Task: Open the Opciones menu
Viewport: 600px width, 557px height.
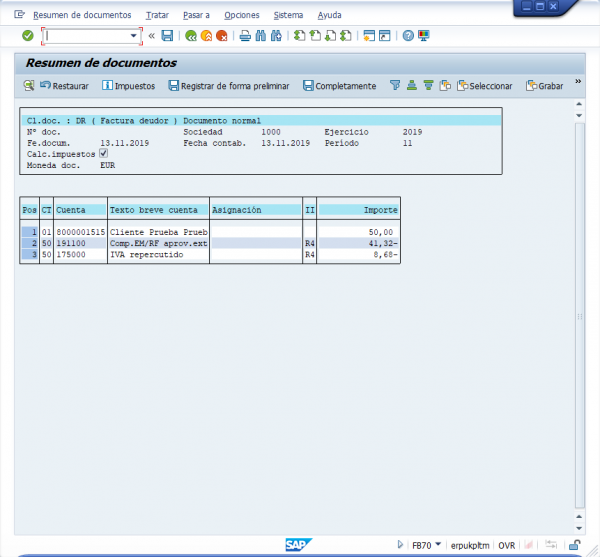Action: [x=241, y=15]
